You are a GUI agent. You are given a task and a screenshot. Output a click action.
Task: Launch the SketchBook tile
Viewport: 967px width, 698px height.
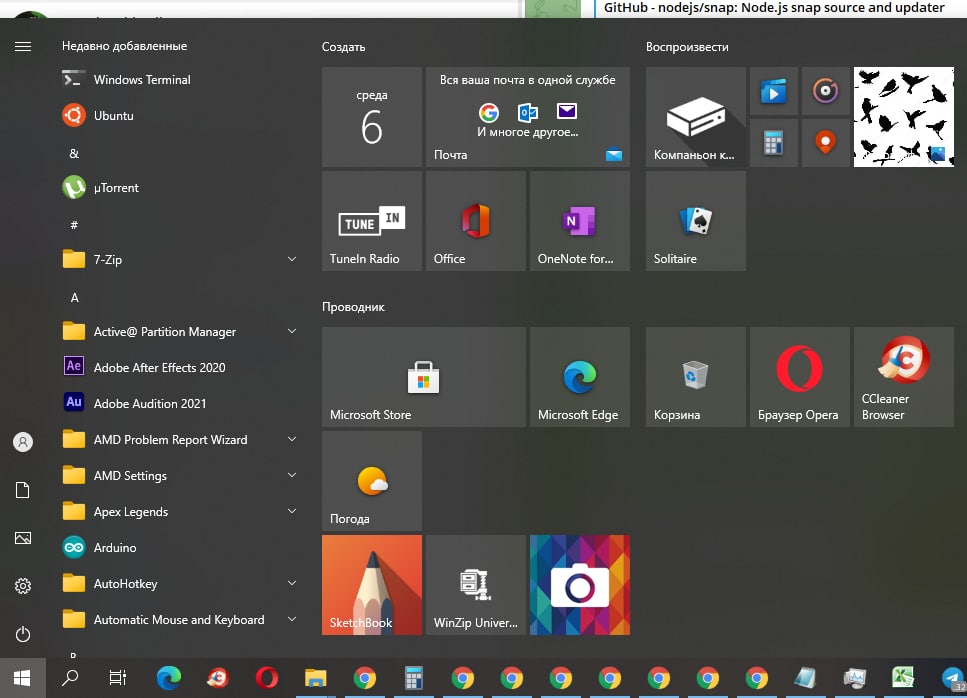pos(371,585)
